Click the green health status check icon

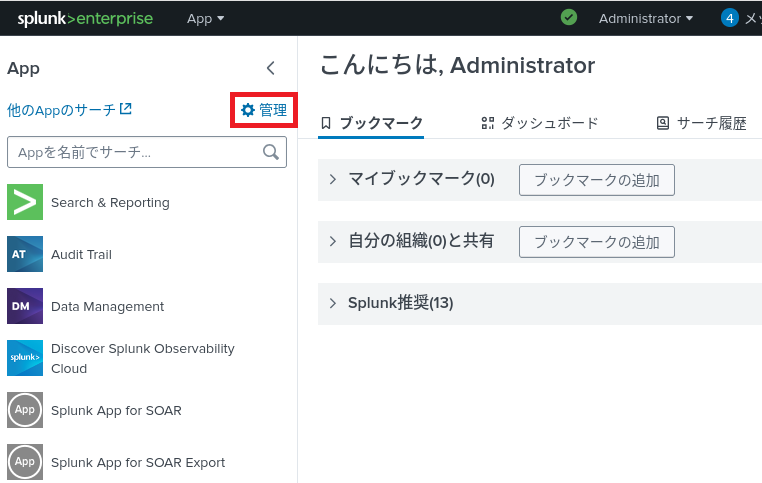pos(569,18)
